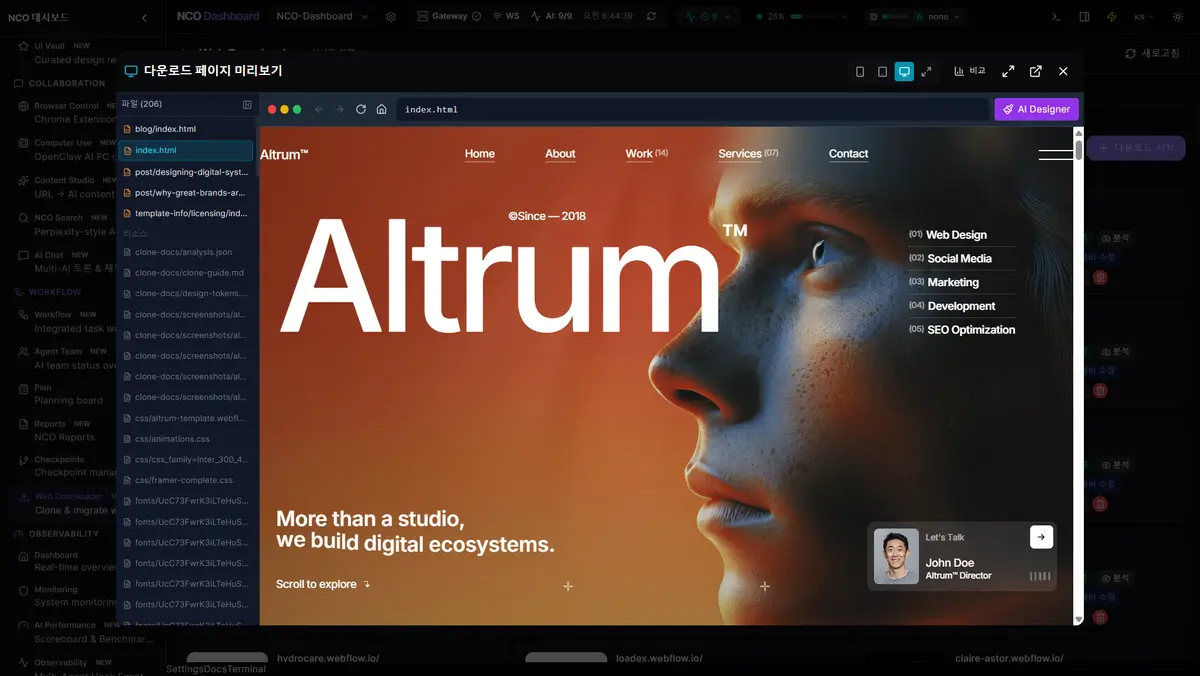This screenshot has width=1200, height=676.
Task: Click the 새로고침 refresh button
Action: pos(1152,53)
